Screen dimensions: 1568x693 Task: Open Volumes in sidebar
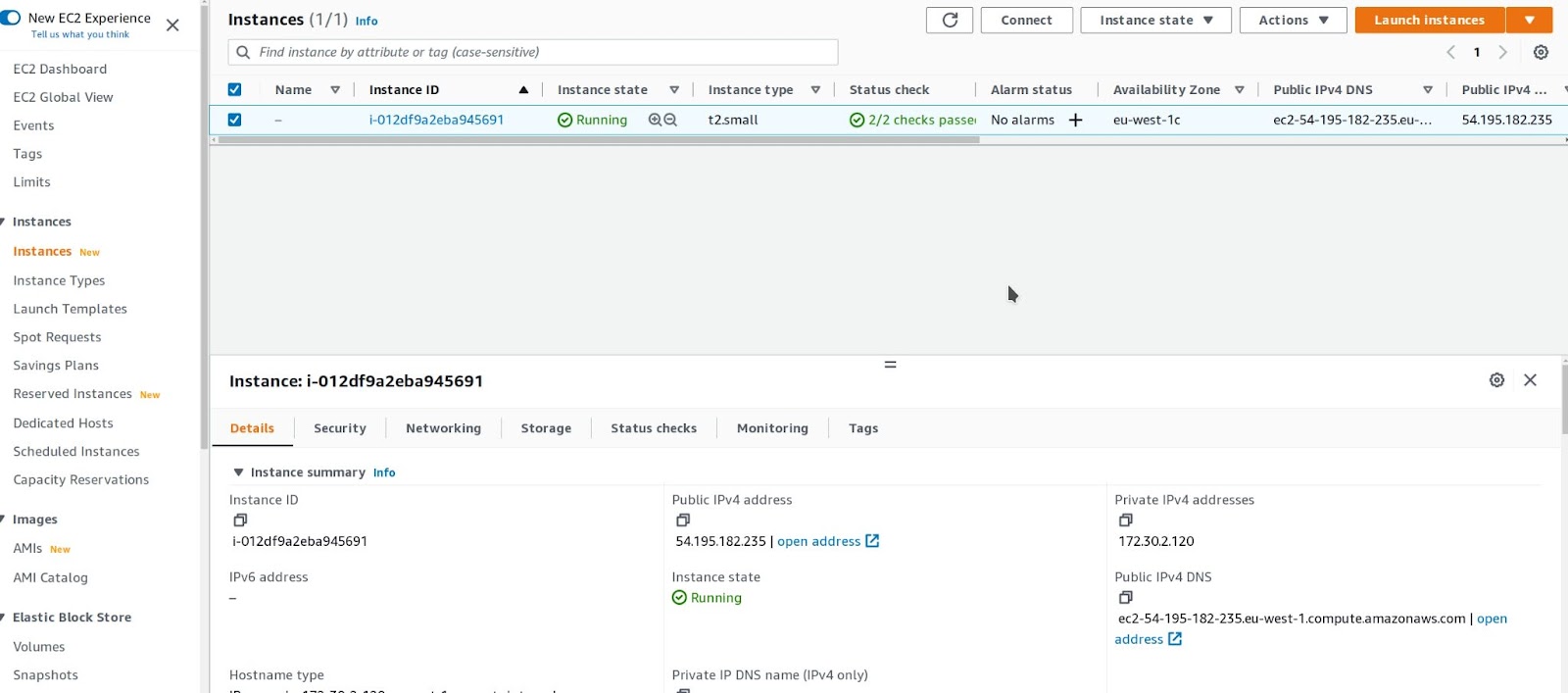click(39, 647)
